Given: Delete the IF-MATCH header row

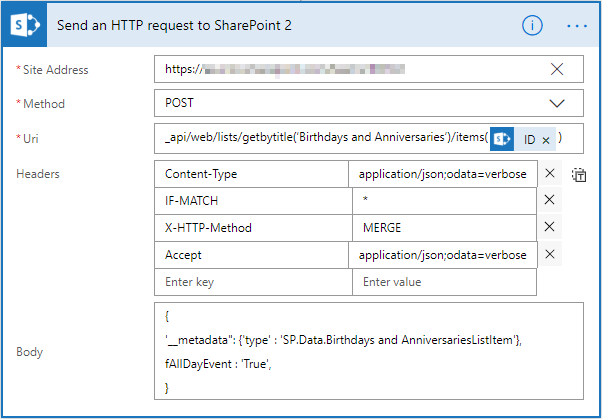Looking at the screenshot, I should (x=550, y=200).
